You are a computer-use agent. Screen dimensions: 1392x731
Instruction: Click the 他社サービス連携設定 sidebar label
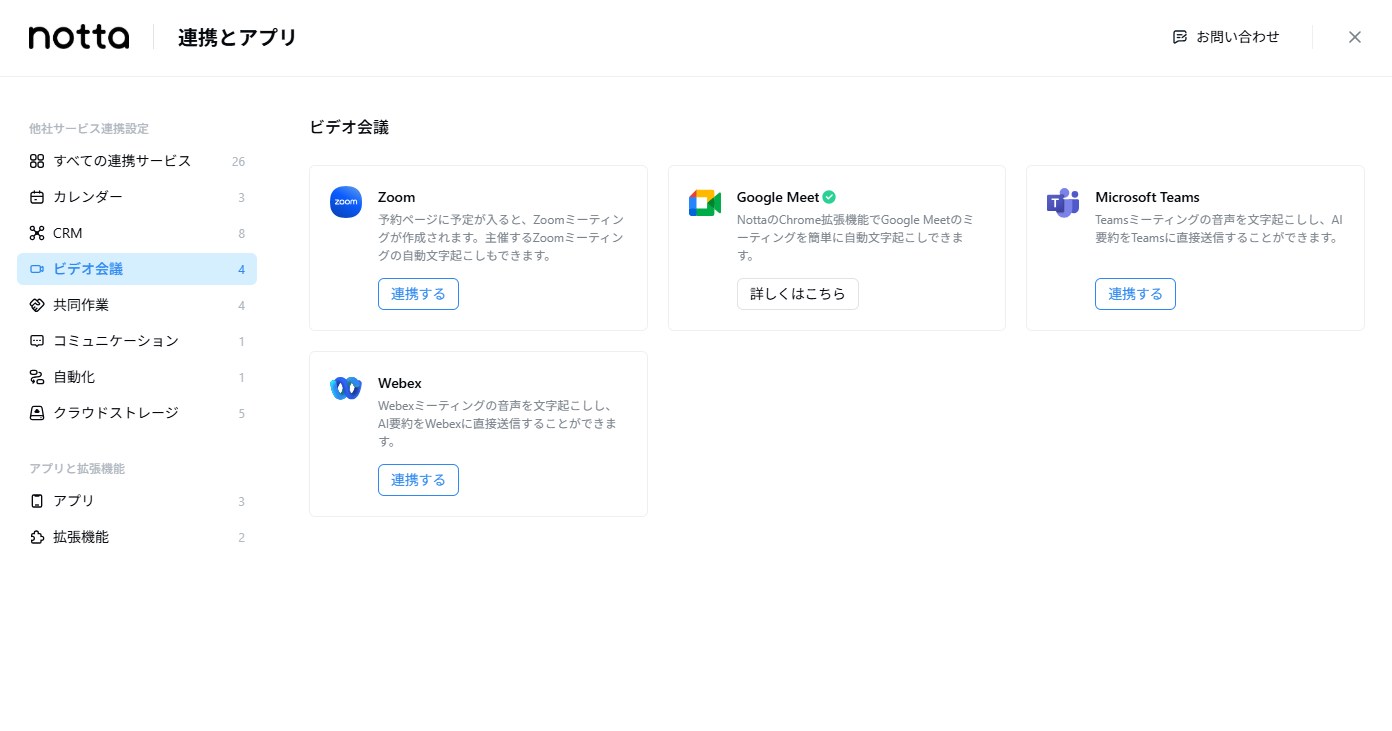(89, 128)
